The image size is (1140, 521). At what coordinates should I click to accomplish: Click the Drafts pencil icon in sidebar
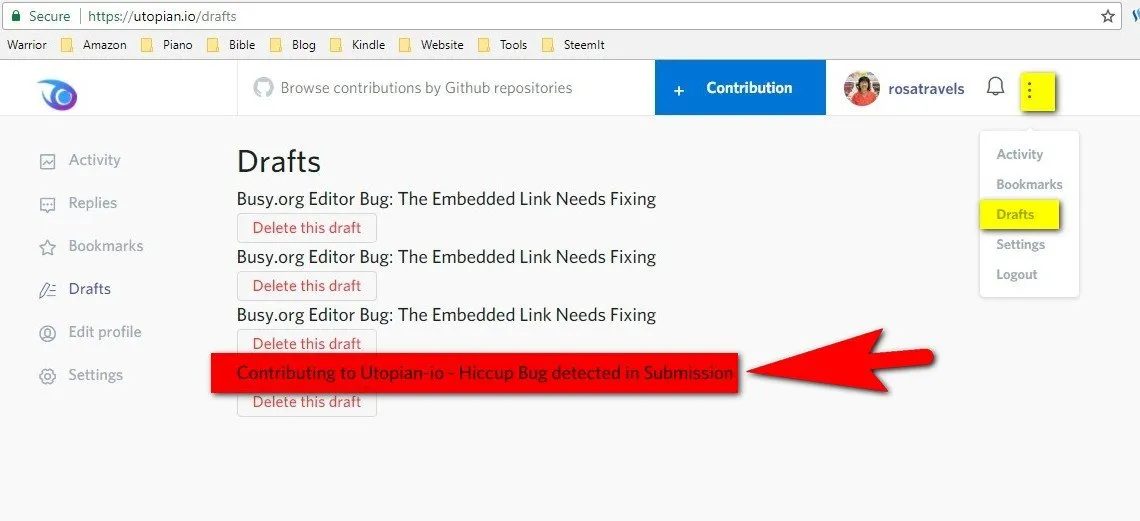click(47, 291)
